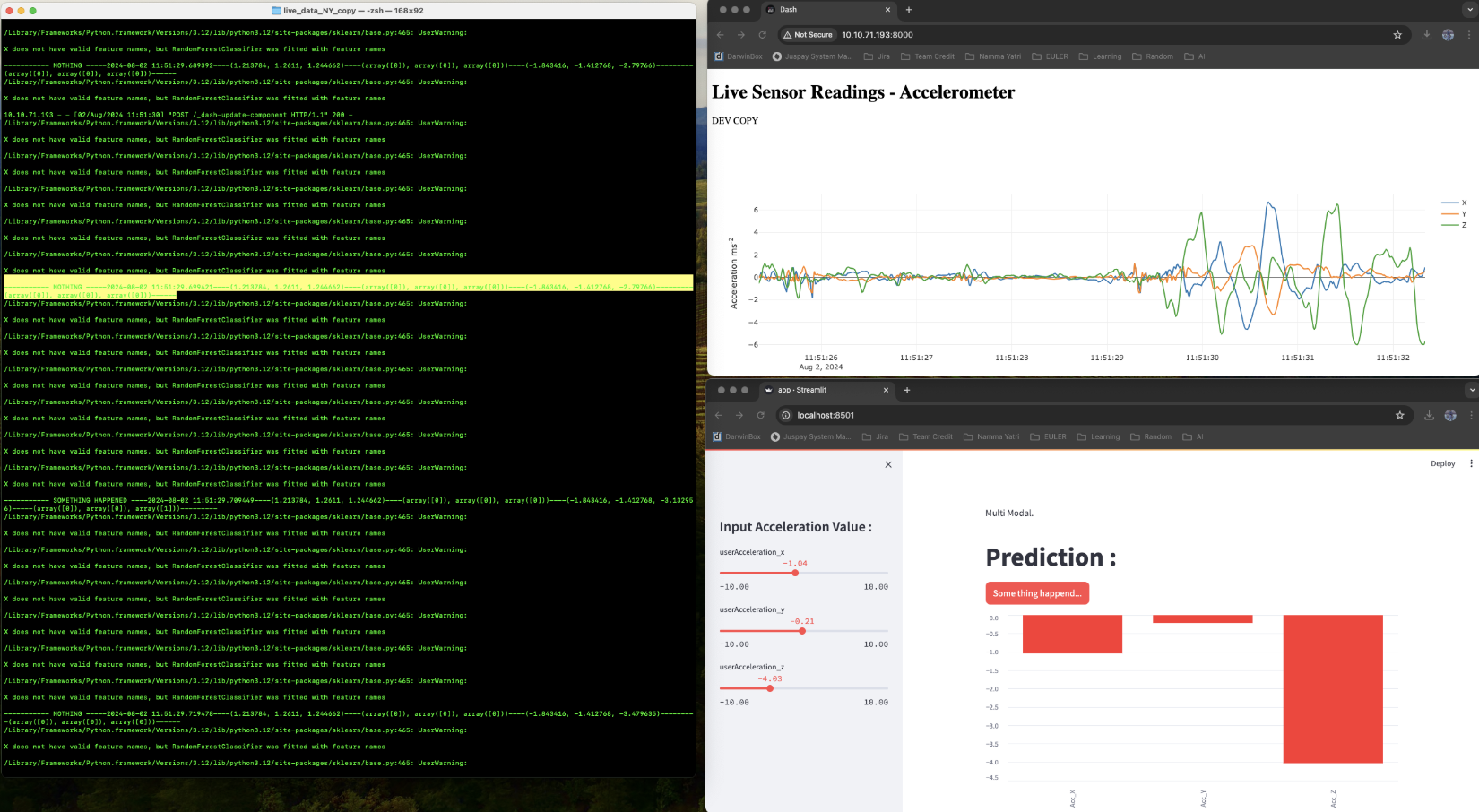Toggle the Y trace in the accelerometer chart legend

1454,213
